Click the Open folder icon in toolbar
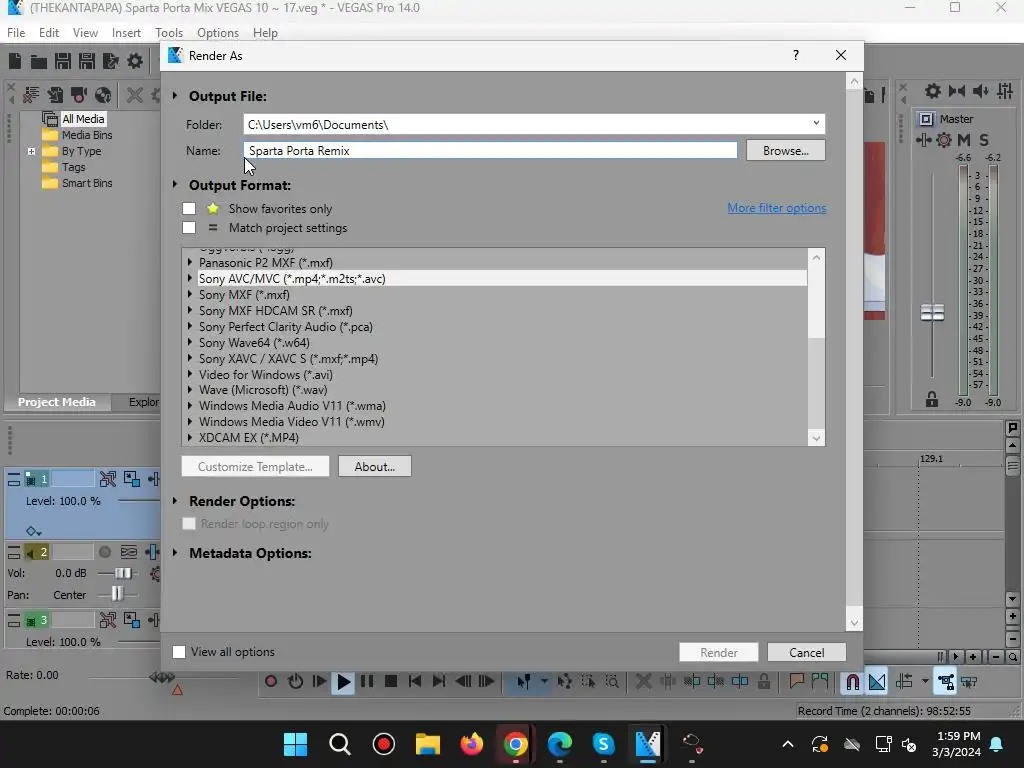 pos(39,61)
